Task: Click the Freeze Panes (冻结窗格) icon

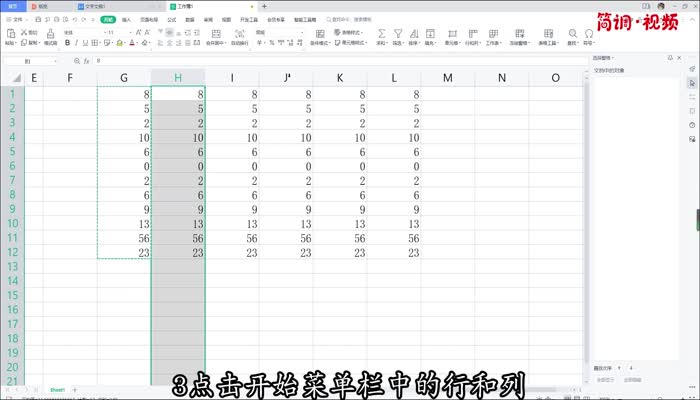Action: coord(519,34)
